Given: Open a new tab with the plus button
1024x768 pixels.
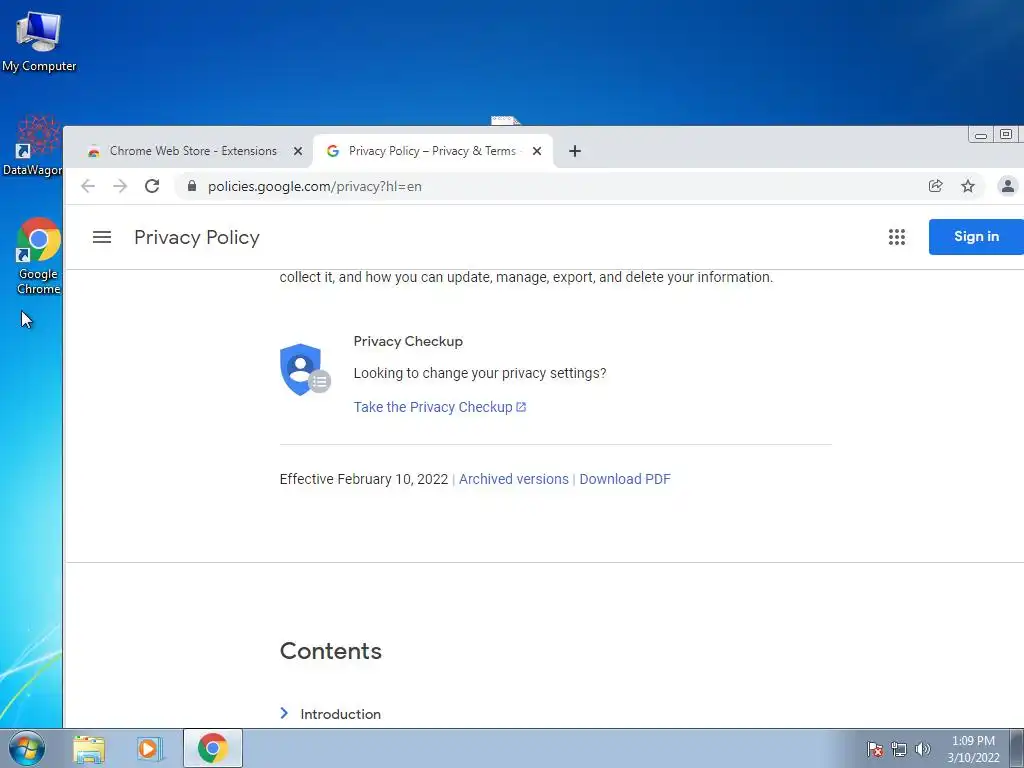Looking at the screenshot, I should (575, 151).
